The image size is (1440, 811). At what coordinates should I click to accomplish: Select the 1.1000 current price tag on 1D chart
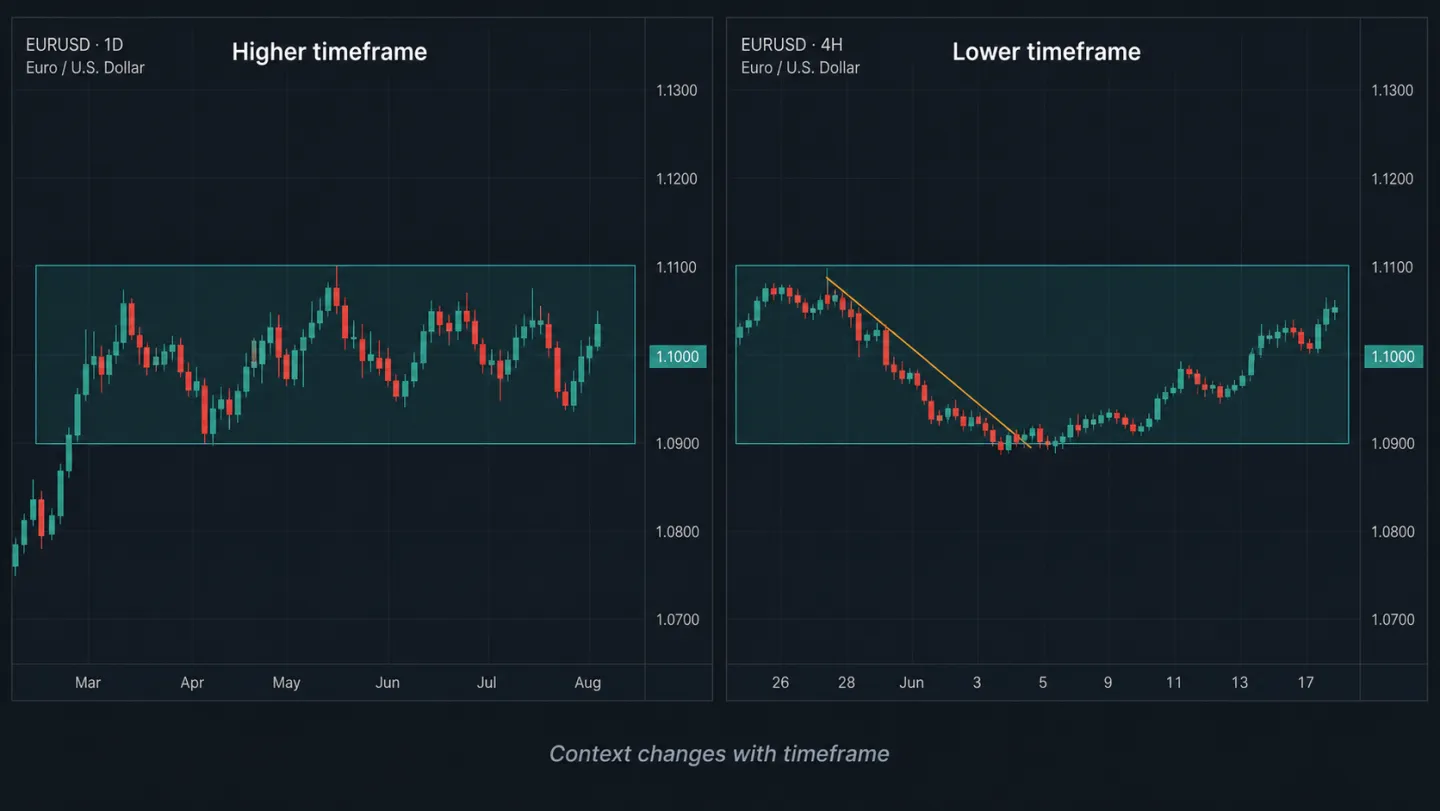[678, 356]
